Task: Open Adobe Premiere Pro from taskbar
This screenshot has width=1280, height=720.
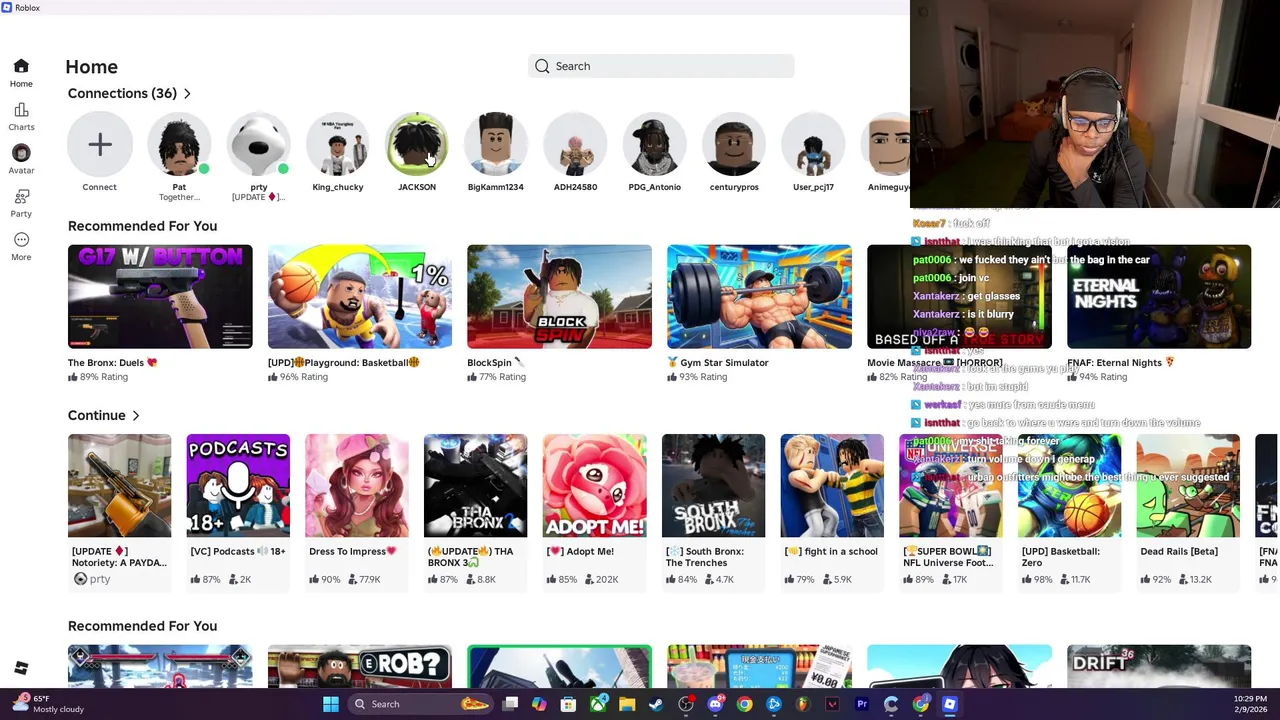Action: click(x=862, y=704)
